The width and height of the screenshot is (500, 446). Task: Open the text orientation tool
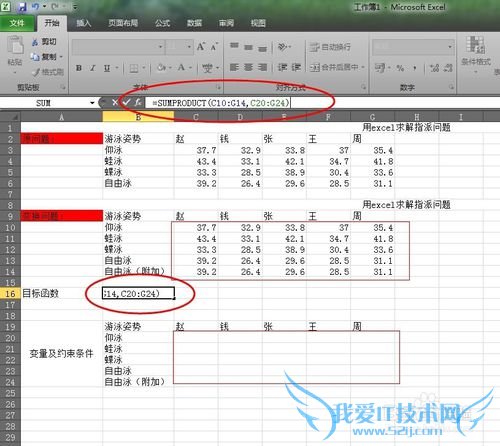tap(283, 47)
